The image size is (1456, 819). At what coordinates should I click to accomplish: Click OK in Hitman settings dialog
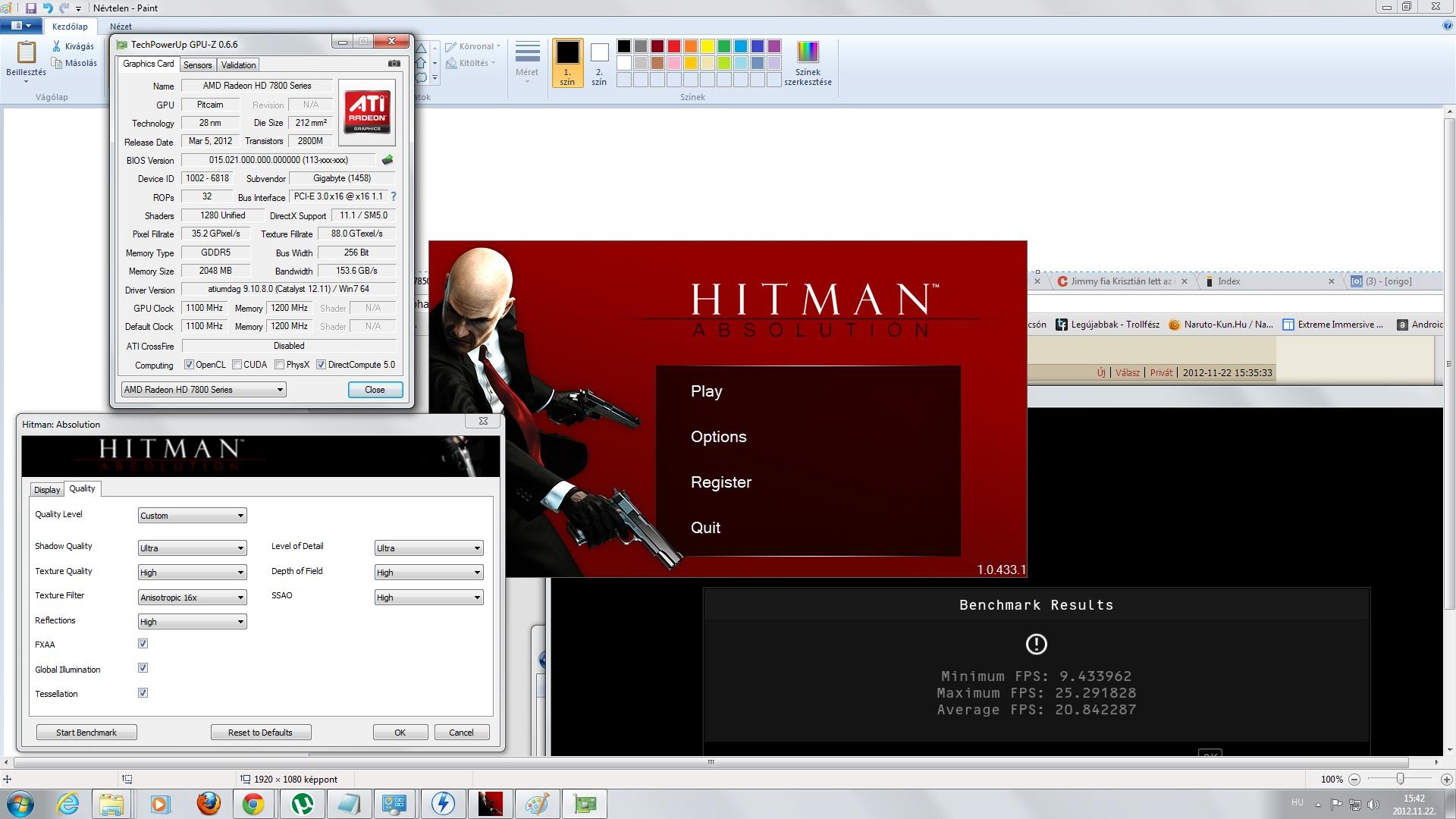point(400,733)
